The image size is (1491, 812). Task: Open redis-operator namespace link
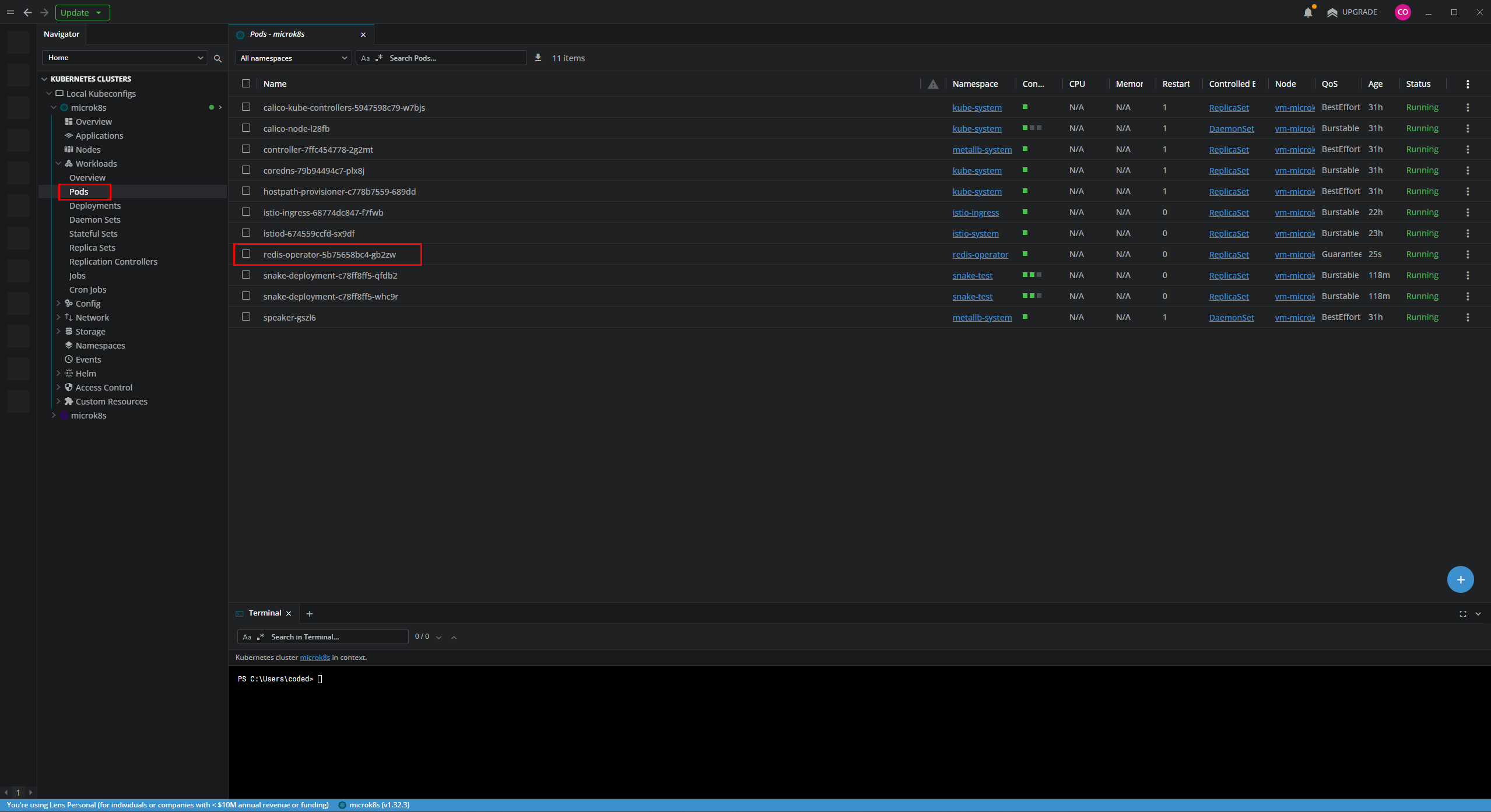coord(980,255)
